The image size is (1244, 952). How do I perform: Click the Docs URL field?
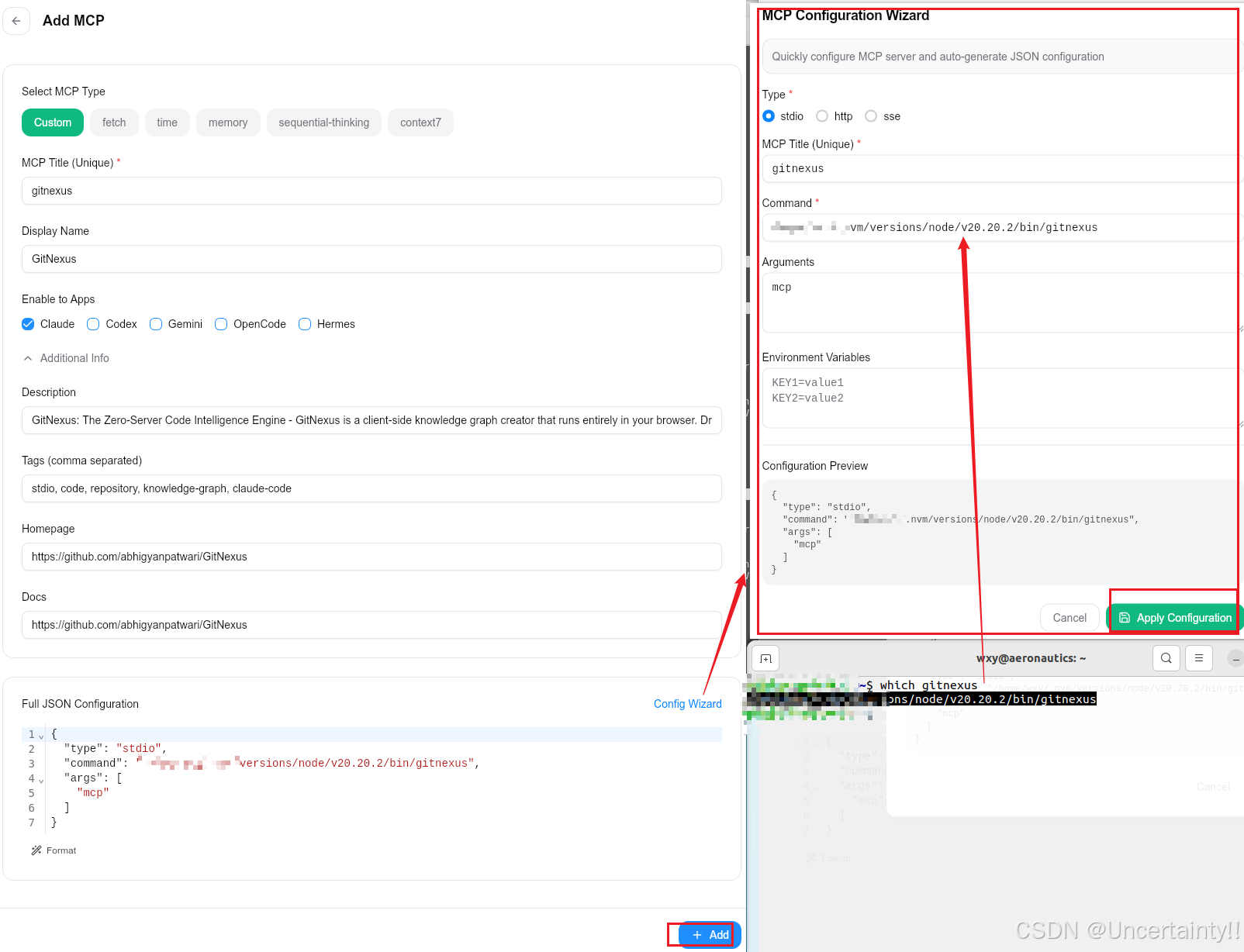[371, 625]
